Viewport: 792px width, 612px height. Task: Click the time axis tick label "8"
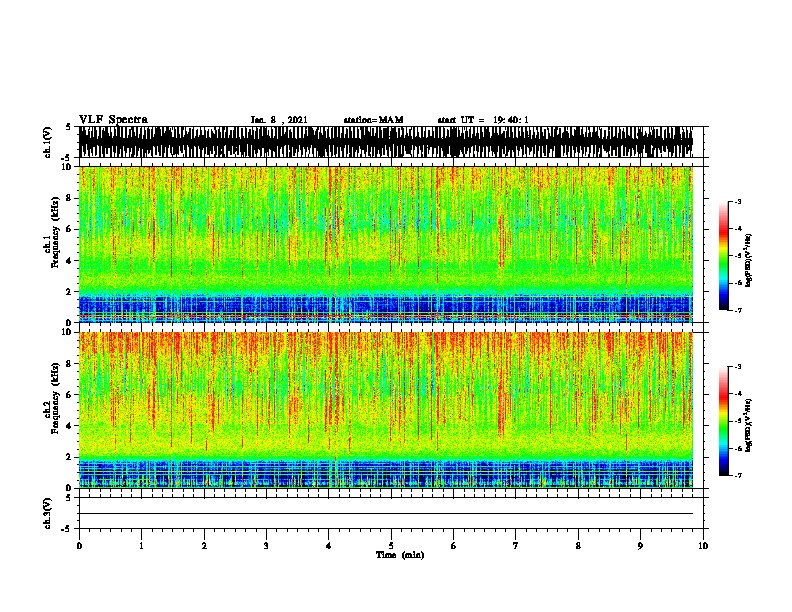point(578,546)
